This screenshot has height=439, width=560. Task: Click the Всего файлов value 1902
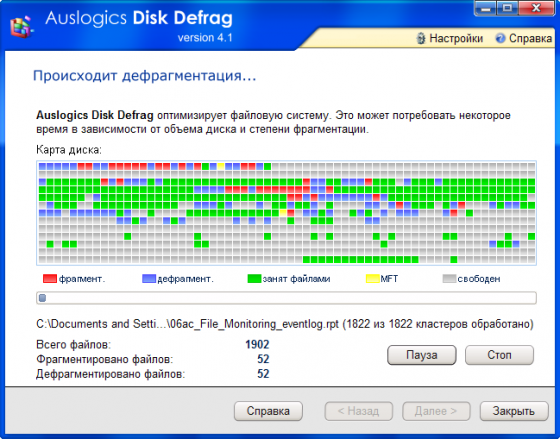(x=257, y=345)
